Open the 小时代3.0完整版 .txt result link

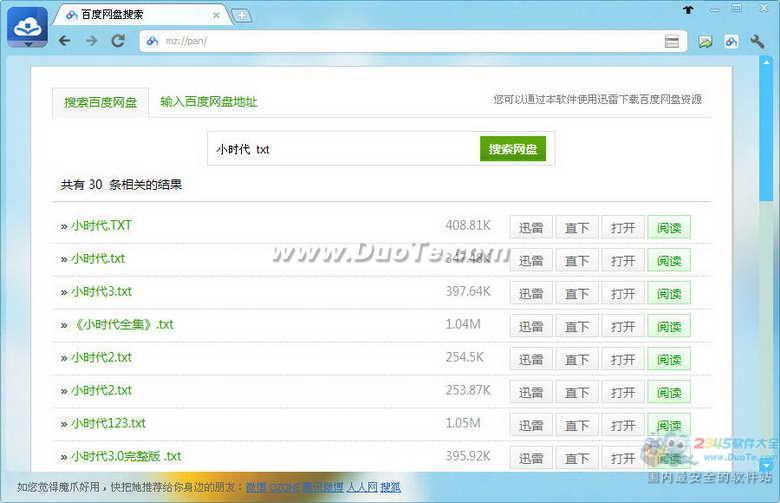(126, 456)
